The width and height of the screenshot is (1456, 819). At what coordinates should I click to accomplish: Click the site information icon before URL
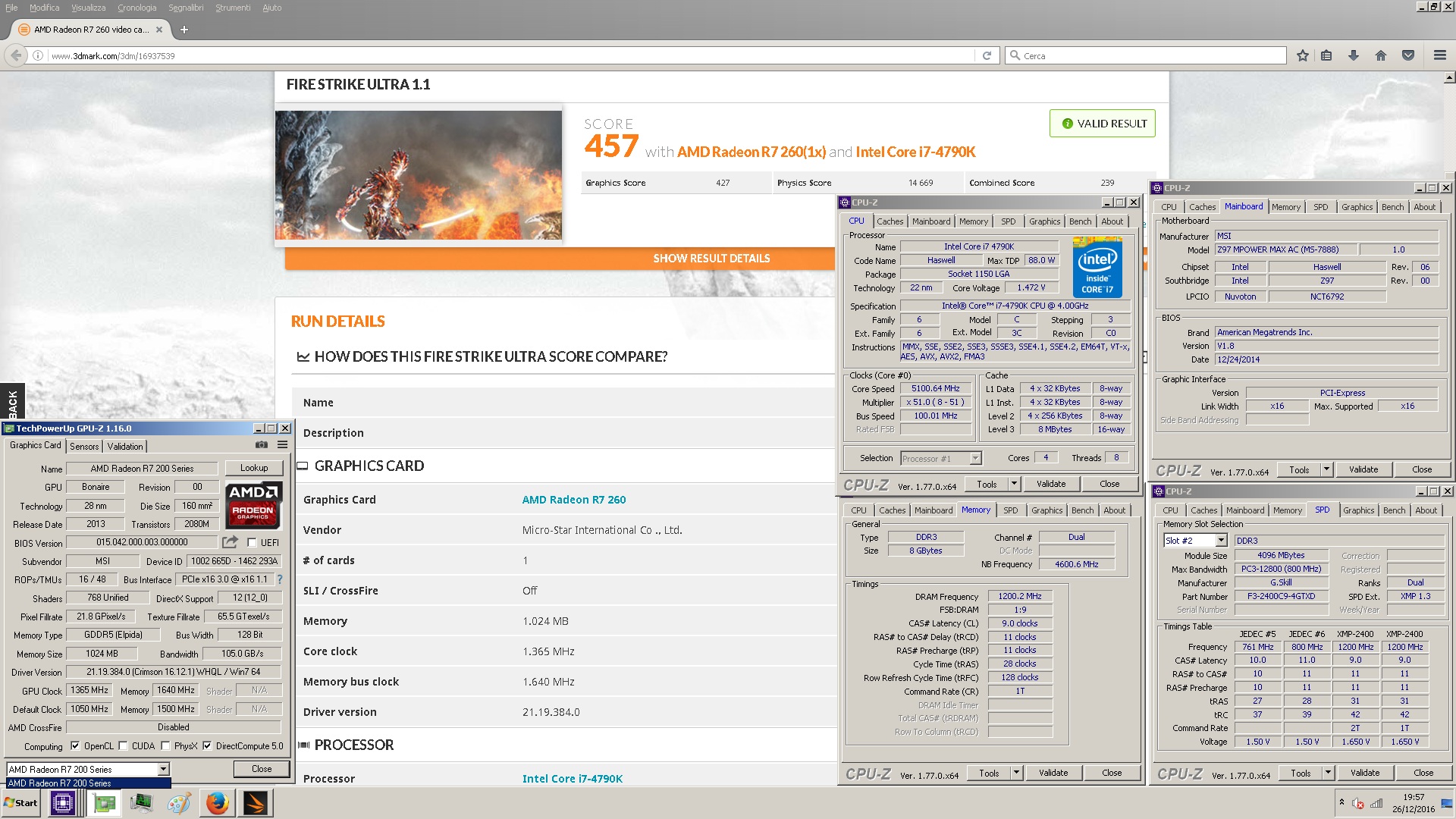[x=37, y=55]
